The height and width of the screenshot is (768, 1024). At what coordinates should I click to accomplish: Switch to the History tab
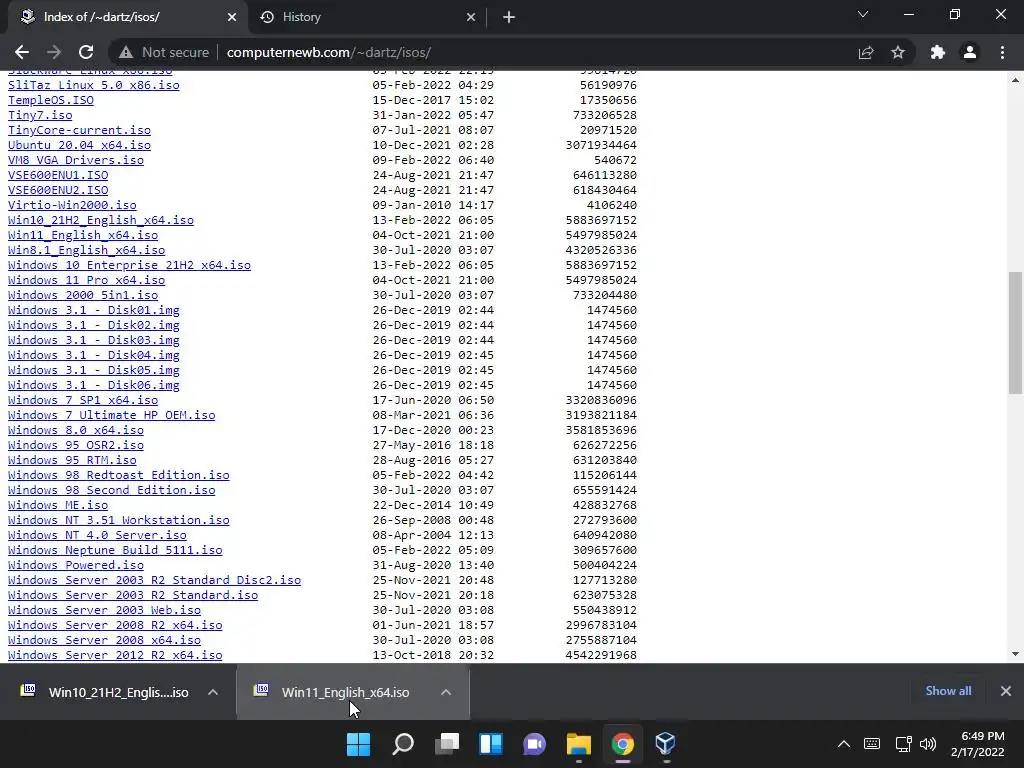point(368,17)
